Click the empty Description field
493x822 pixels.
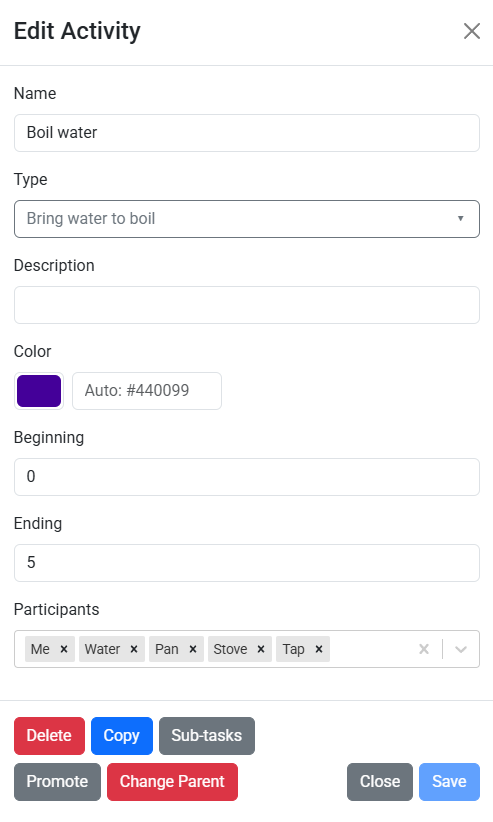[246, 305]
